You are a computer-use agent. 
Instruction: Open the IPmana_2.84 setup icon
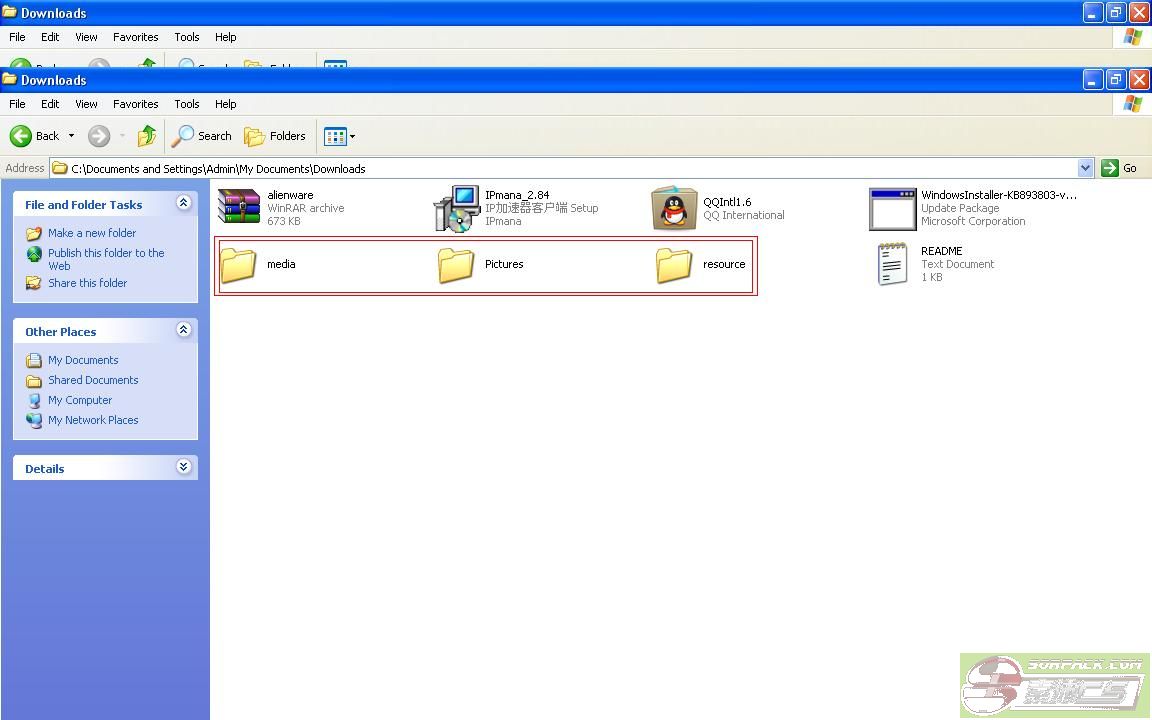click(x=457, y=208)
